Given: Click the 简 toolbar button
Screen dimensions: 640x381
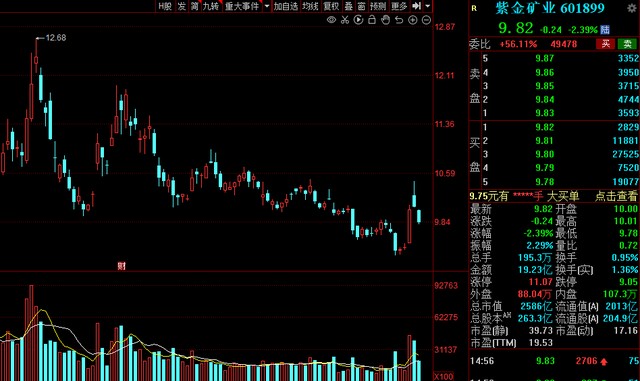Looking at the screenshot, I should click(x=194, y=6).
